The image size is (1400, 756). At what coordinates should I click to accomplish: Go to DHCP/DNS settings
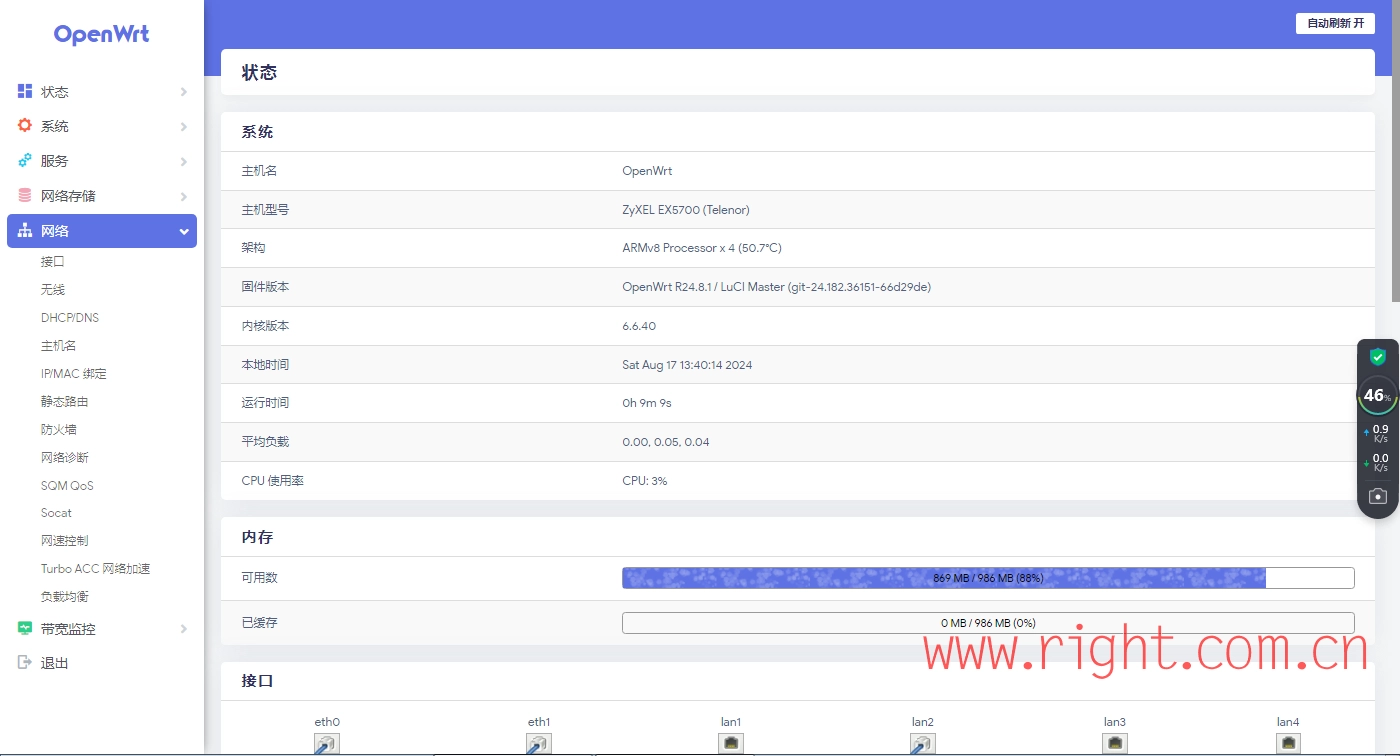(x=70, y=318)
